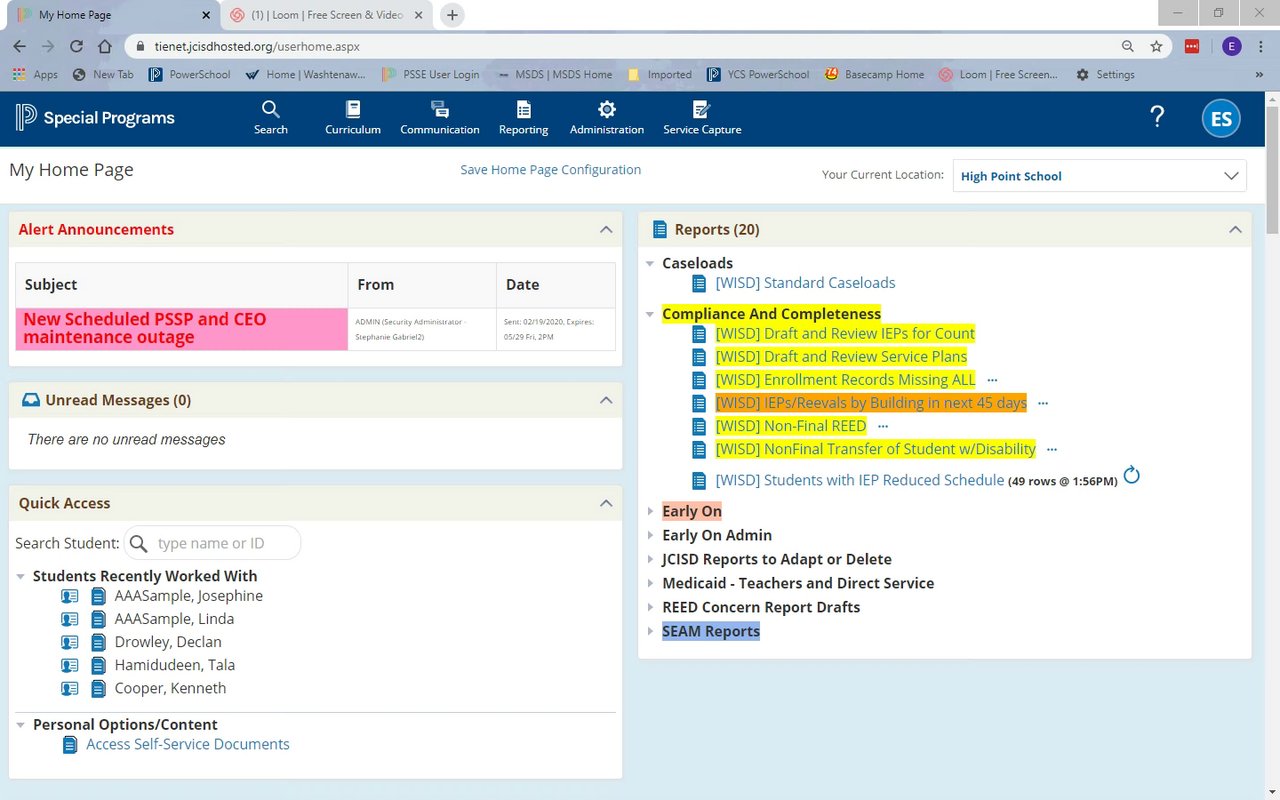The height and width of the screenshot is (800, 1280).
Task: Click the zoom magnifier in address bar
Action: tap(1128, 46)
